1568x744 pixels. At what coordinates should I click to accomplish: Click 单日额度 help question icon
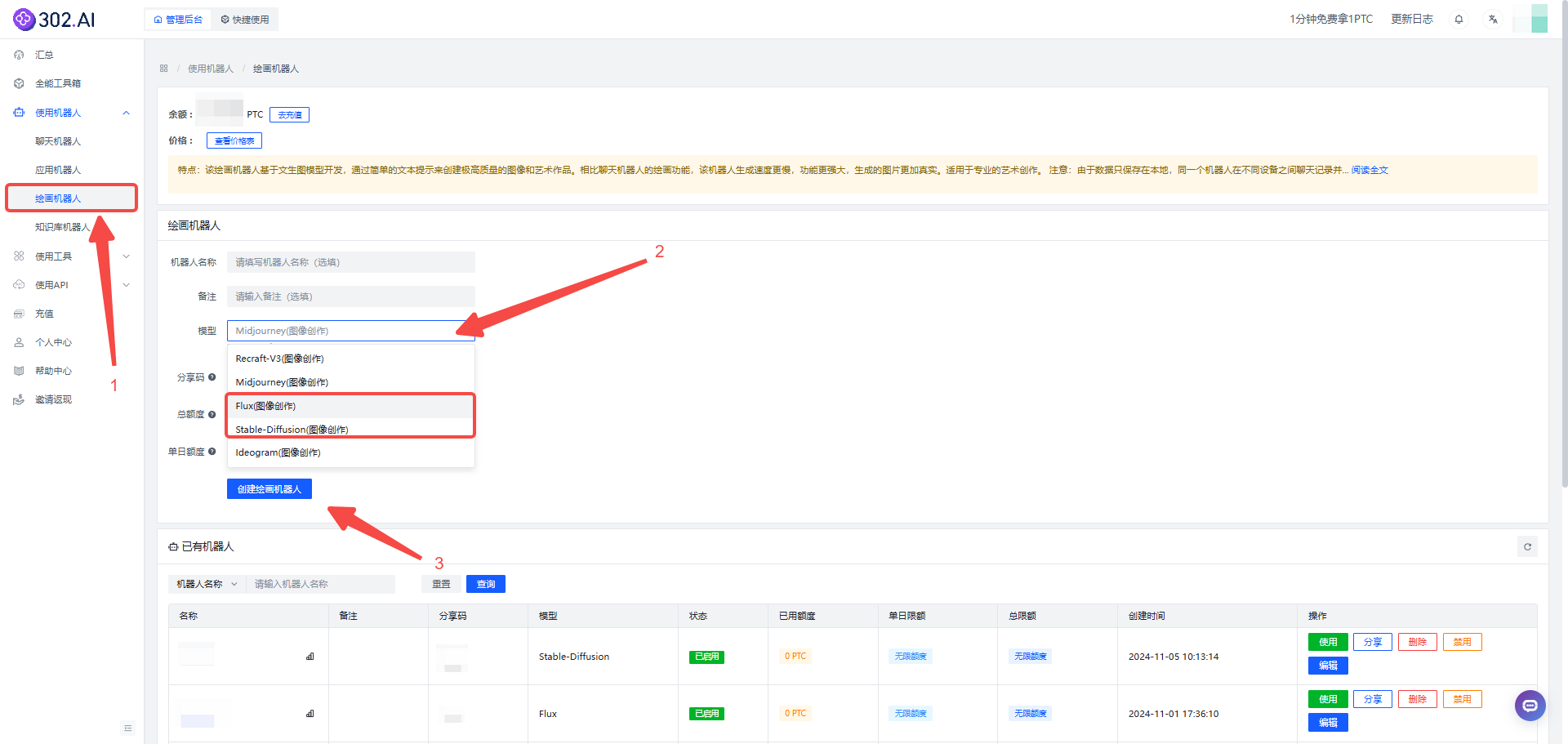pos(212,452)
